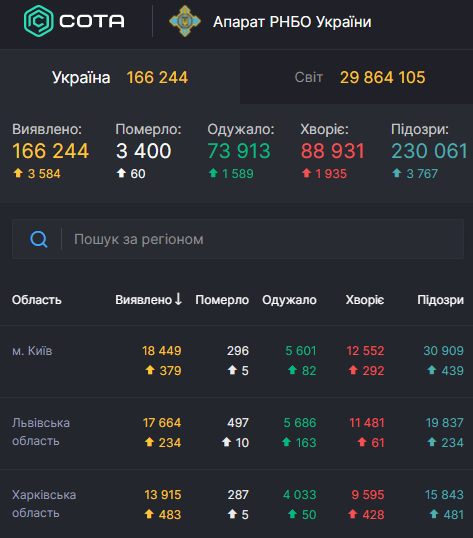Select the Харківська область row
Viewport: 473px width, 538px height.
(237, 504)
